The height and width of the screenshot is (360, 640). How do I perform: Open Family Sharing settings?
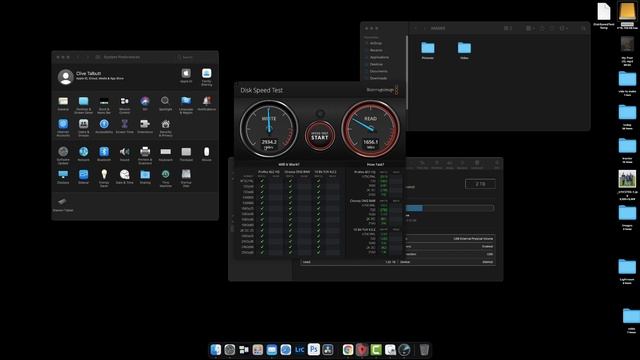tap(207, 77)
